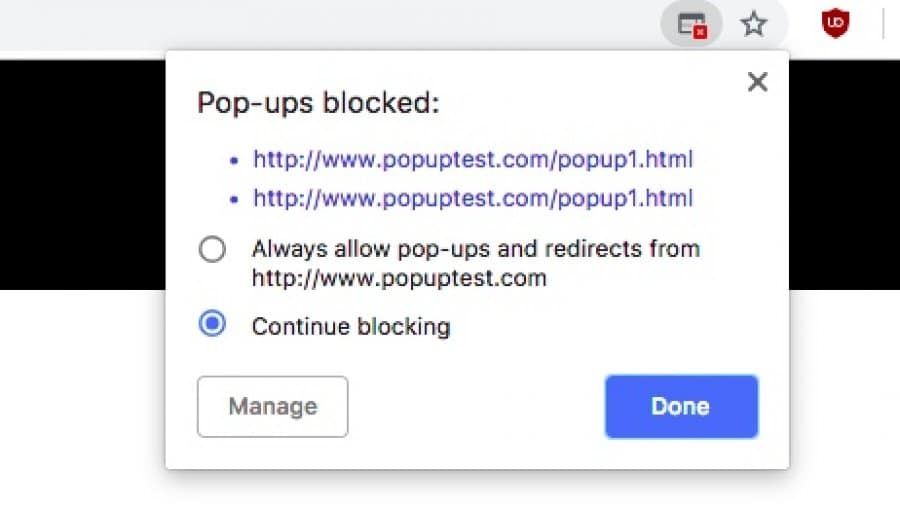
Task: Click the http://www.popuptest.com text under Always allow
Action: point(399,278)
